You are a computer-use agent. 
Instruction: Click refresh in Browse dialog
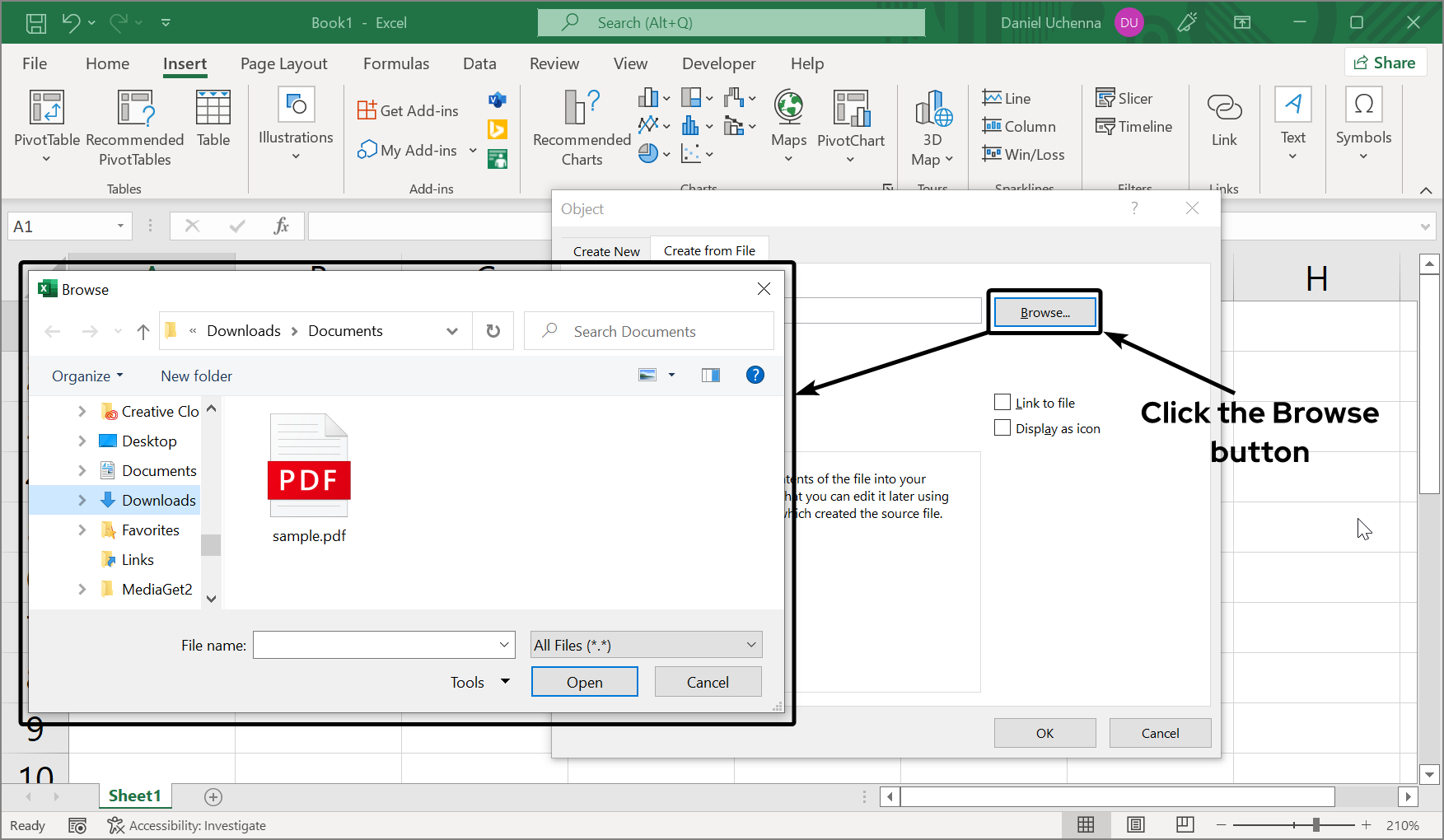pos(493,331)
